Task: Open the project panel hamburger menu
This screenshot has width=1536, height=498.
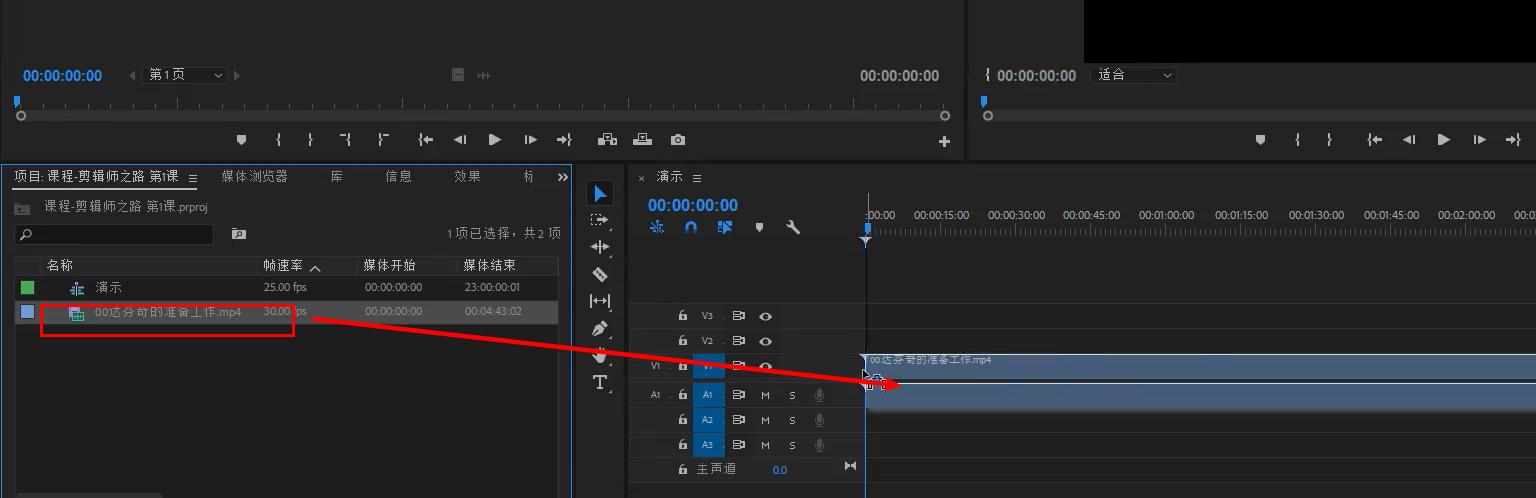Action: pos(192,177)
